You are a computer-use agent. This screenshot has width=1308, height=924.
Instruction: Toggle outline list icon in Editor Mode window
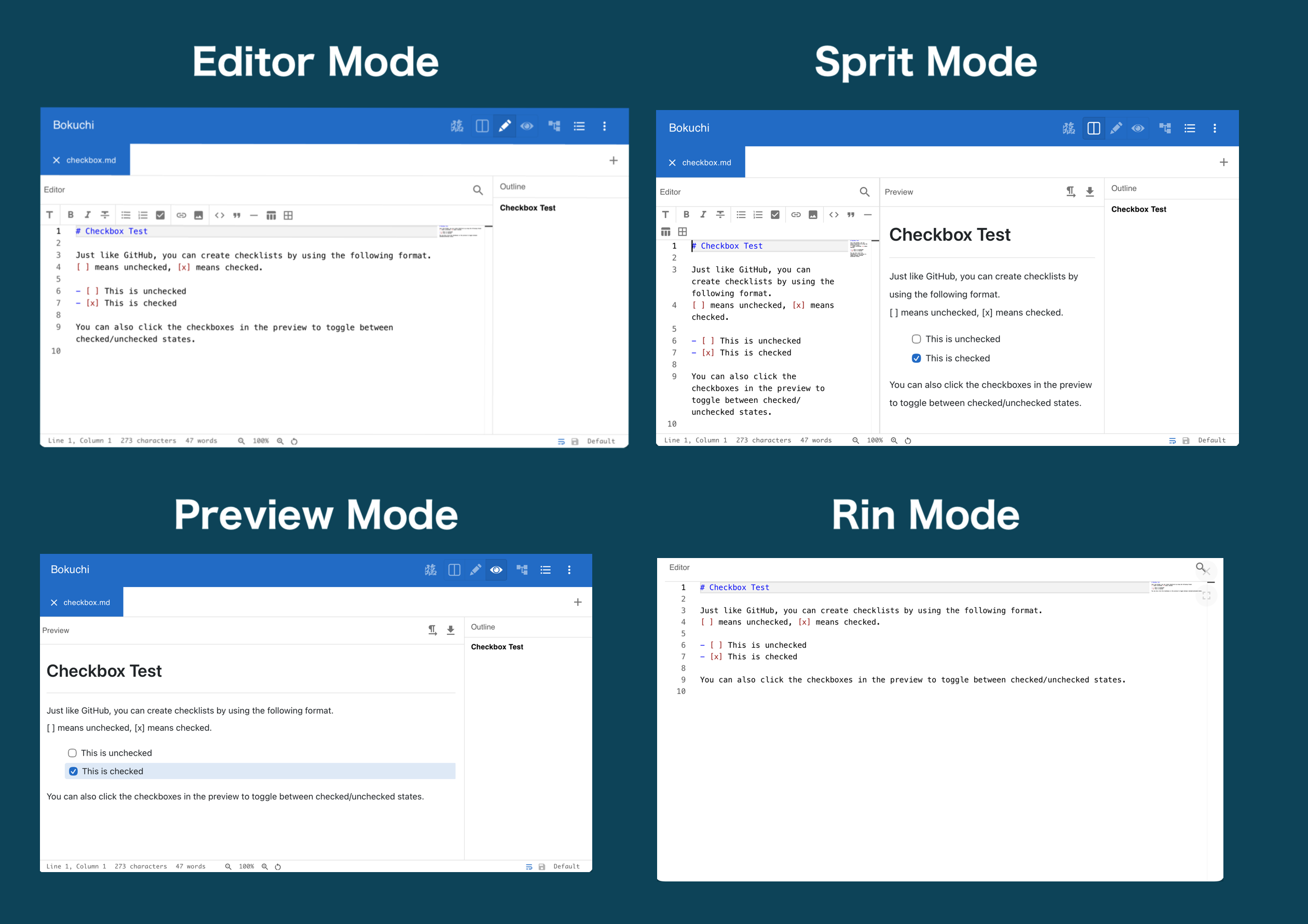click(579, 126)
